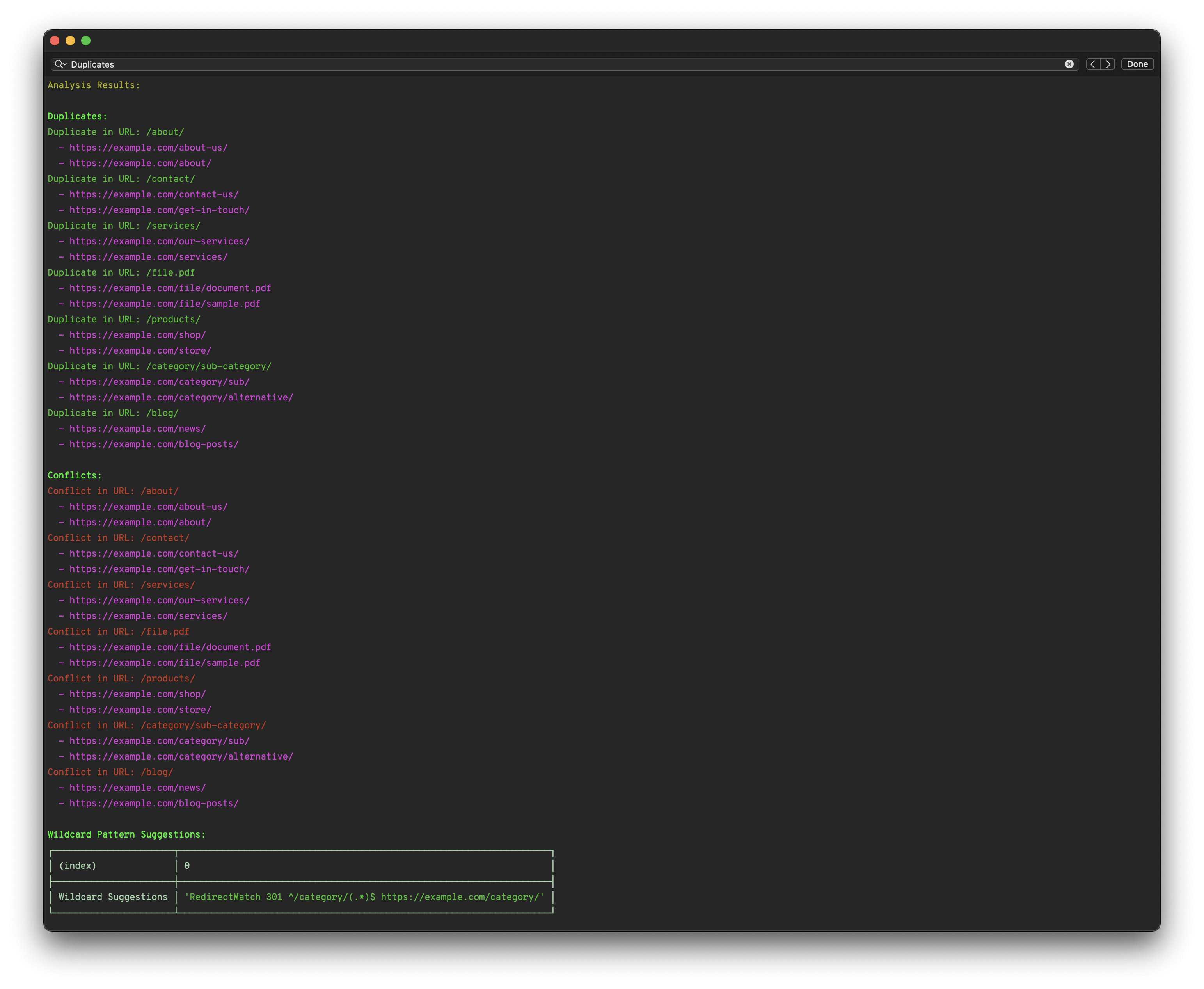The height and width of the screenshot is (989, 1204).
Task: Open the first about-us link under Duplicates
Action: 148,148
